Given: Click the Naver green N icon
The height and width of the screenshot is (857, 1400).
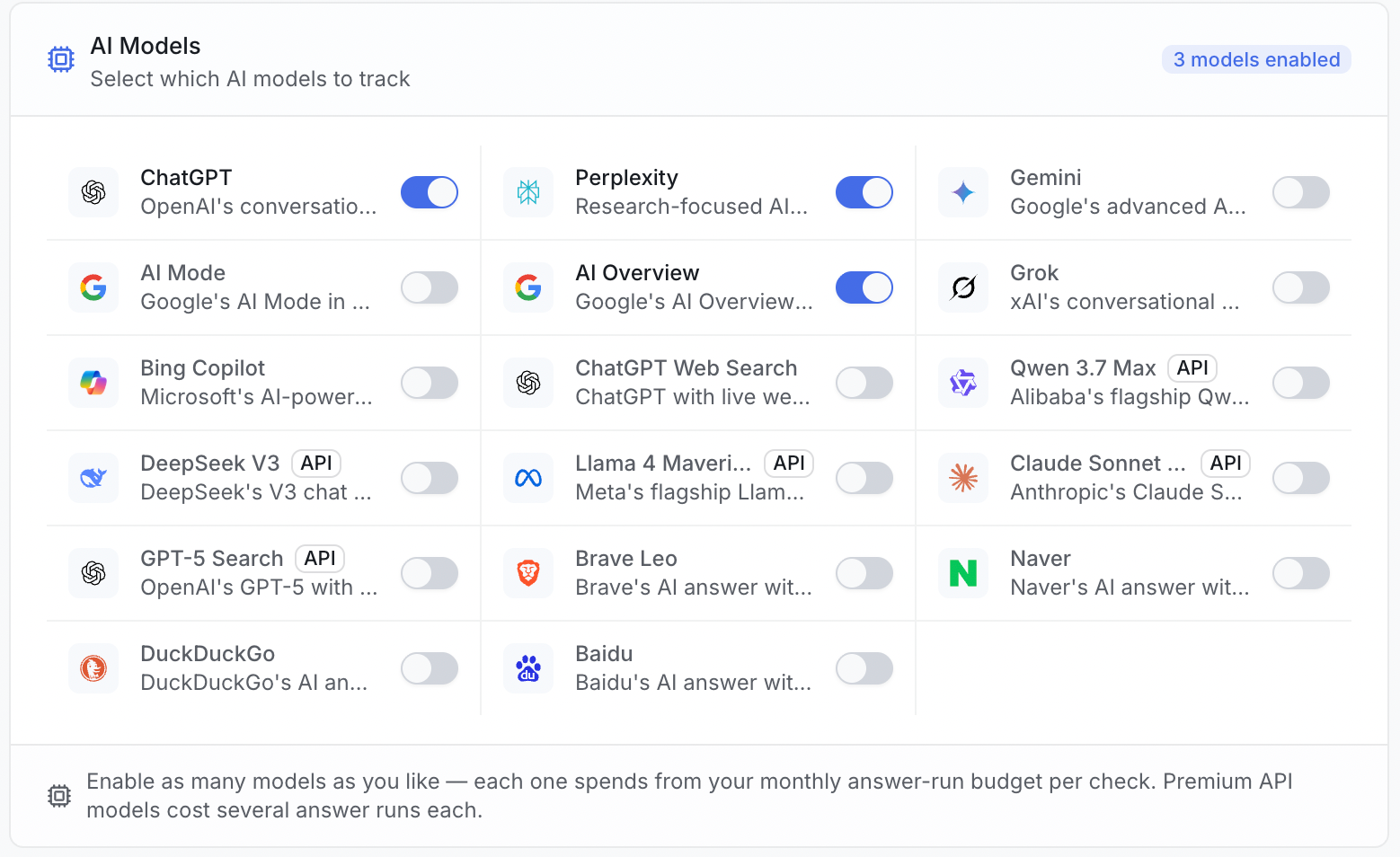Looking at the screenshot, I should 963,573.
